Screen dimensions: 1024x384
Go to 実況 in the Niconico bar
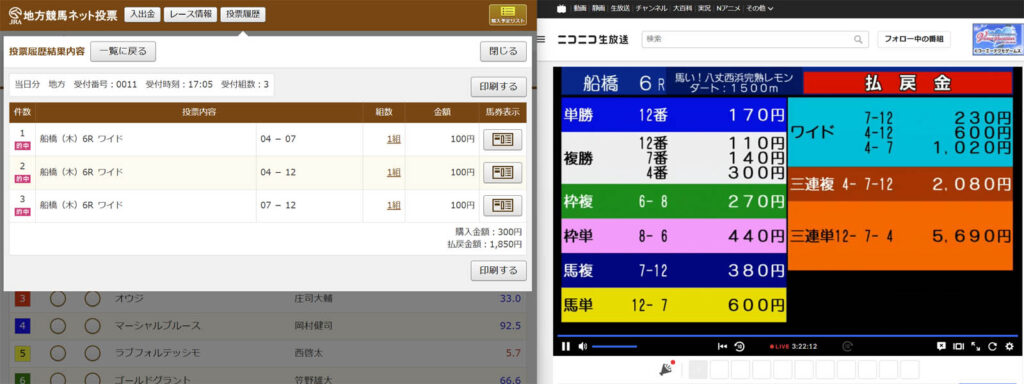tap(704, 8)
